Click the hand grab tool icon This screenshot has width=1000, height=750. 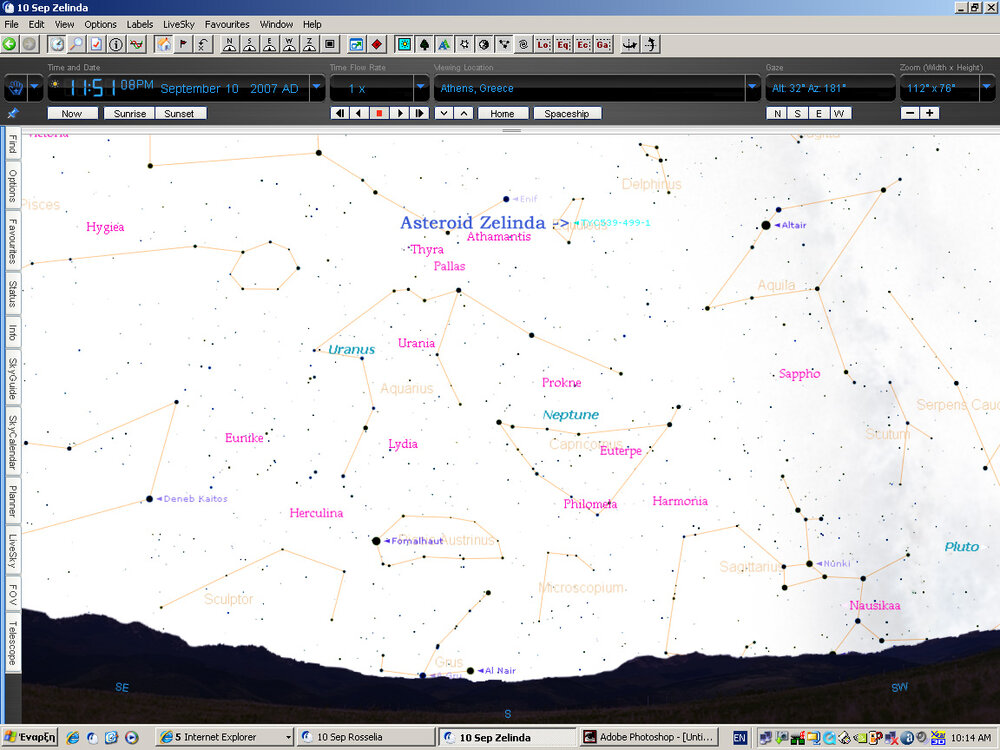(x=15, y=88)
